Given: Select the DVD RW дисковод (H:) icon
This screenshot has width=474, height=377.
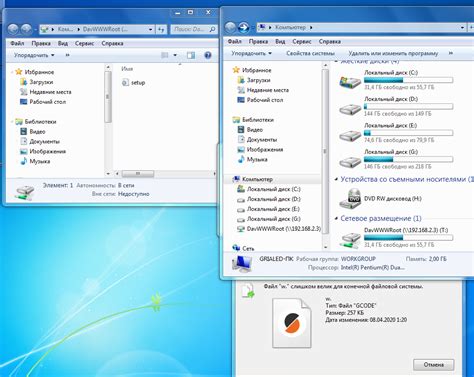Looking at the screenshot, I should (350, 199).
